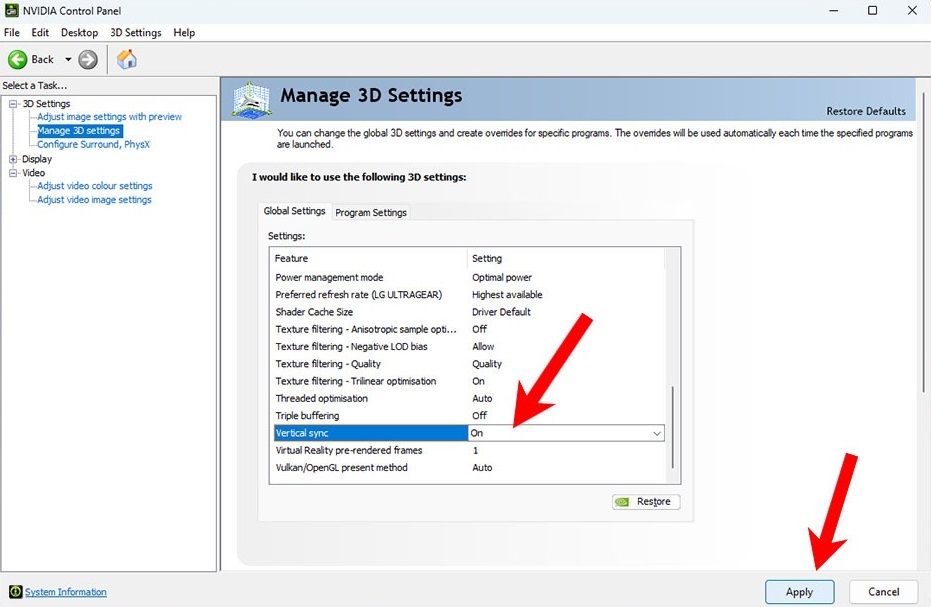Screen dimensions: 931x607
Task: Open the NVIDIA home page via house icon
Action: [126, 59]
